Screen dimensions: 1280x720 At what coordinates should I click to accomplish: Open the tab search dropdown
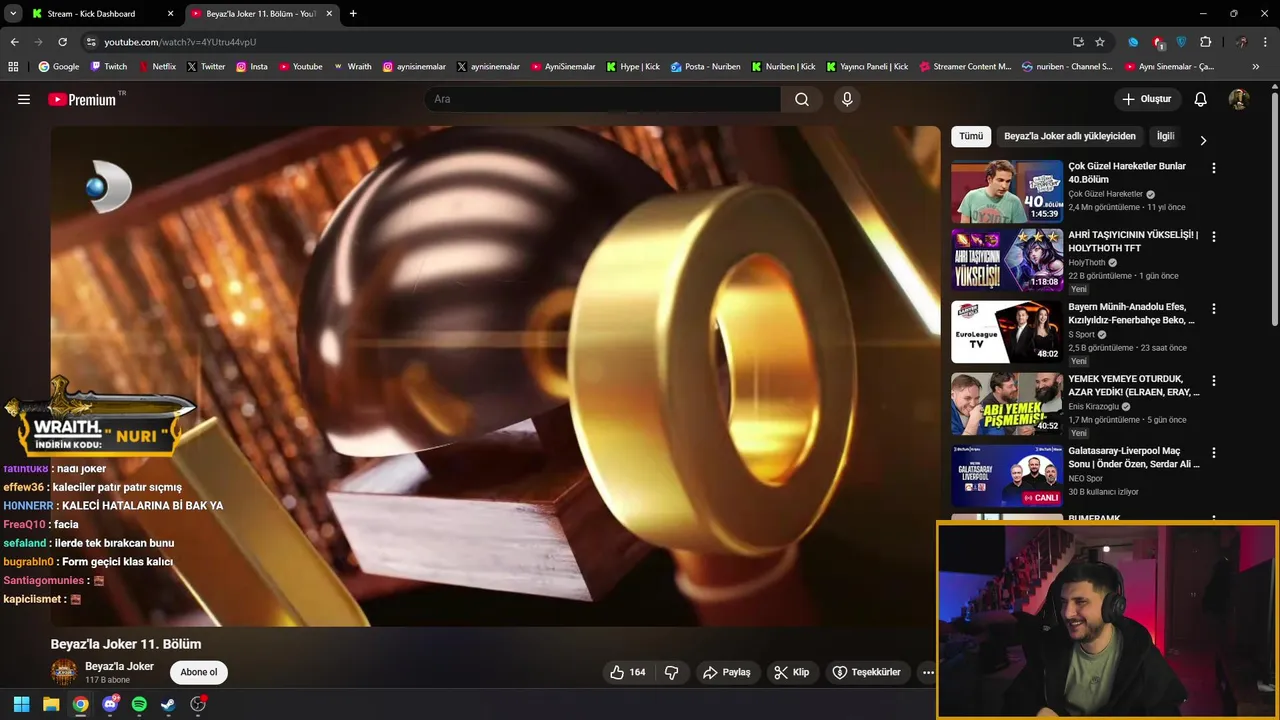coord(13,14)
